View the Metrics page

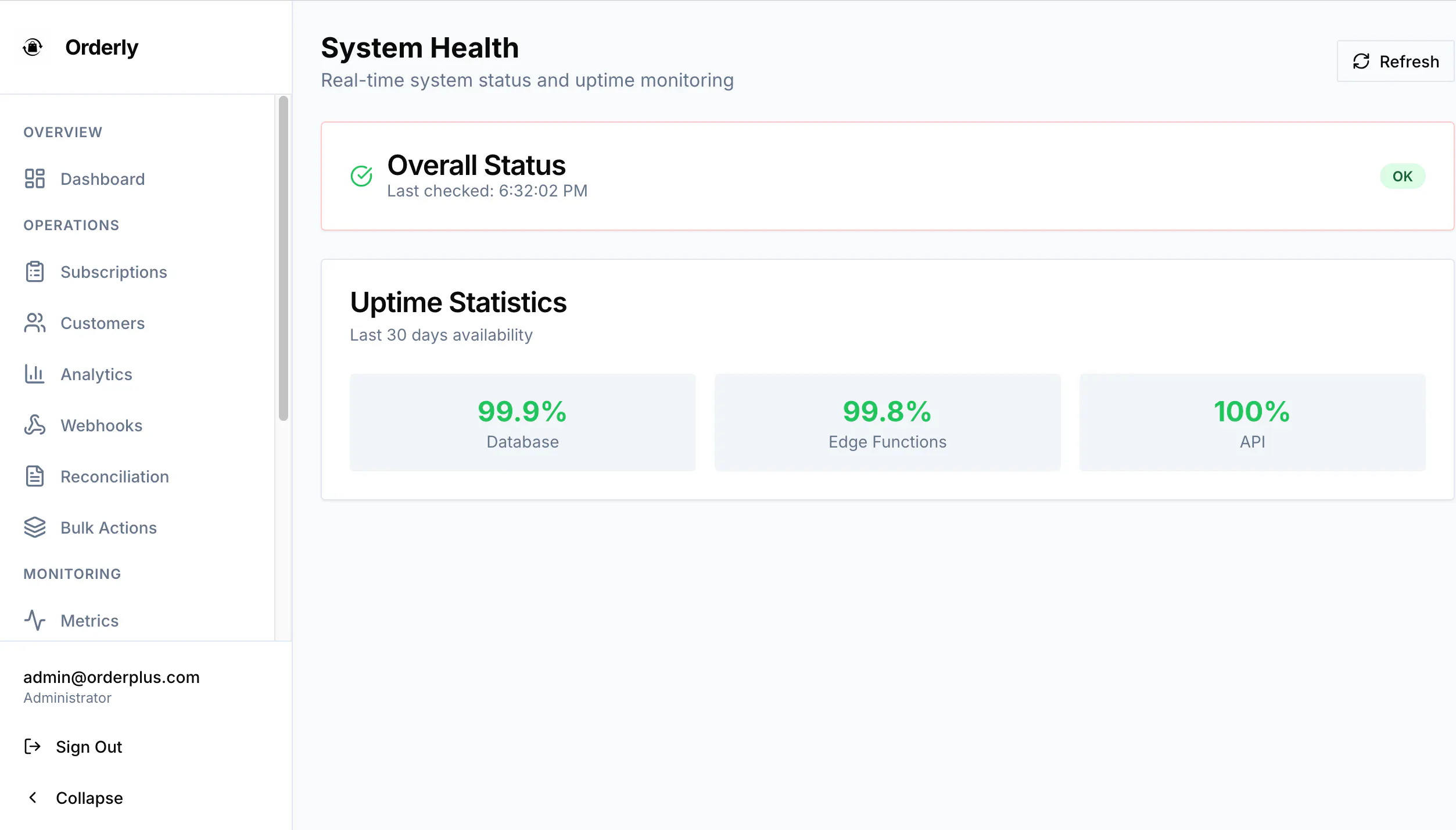coord(137,620)
